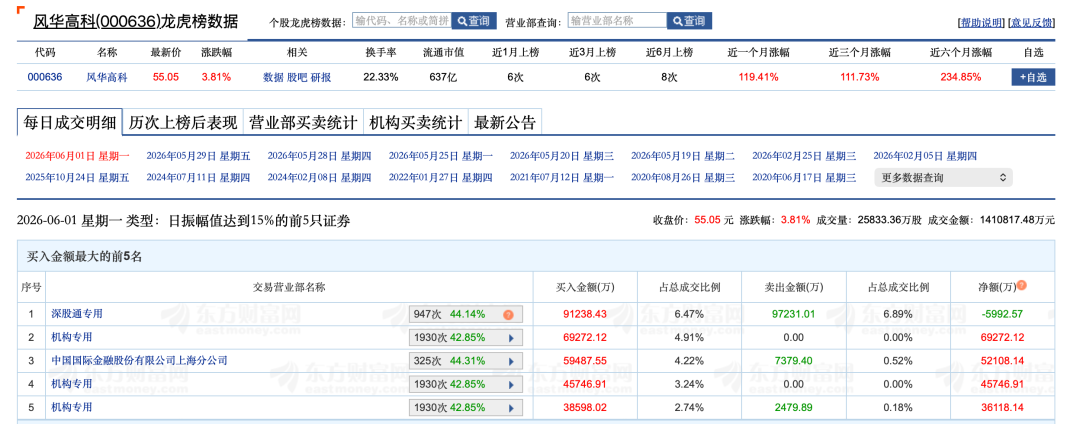This screenshot has height=424, width=1080.
Task: Click sell amount 2479.89 cell
Action: coord(793,407)
